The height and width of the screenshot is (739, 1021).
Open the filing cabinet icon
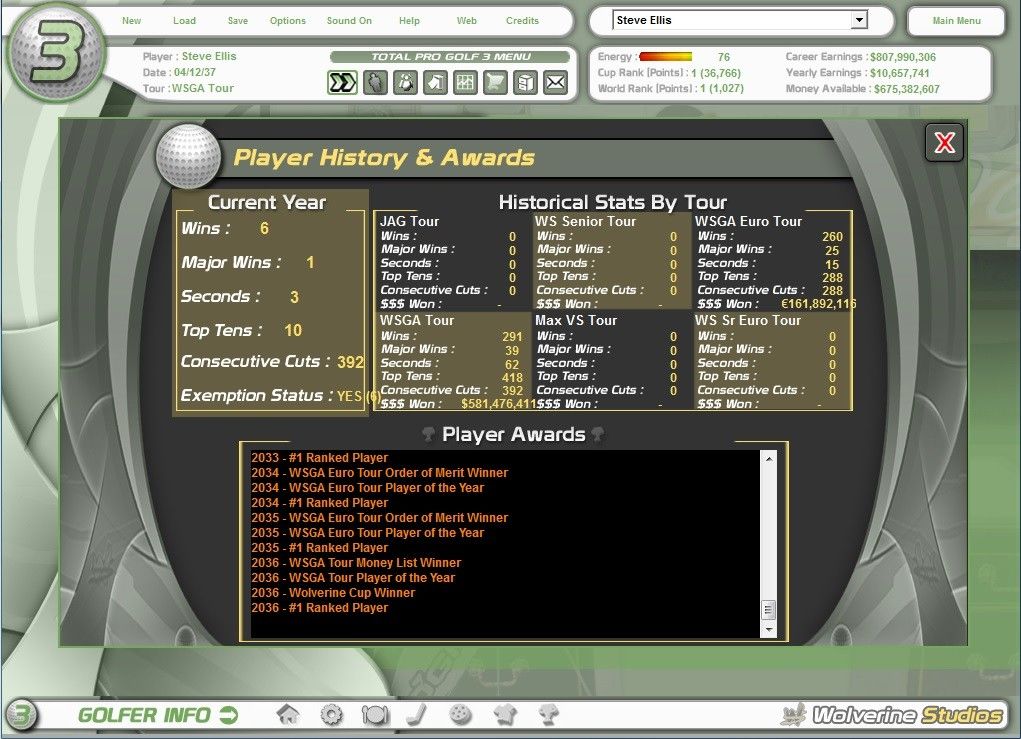[x=525, y=83]
